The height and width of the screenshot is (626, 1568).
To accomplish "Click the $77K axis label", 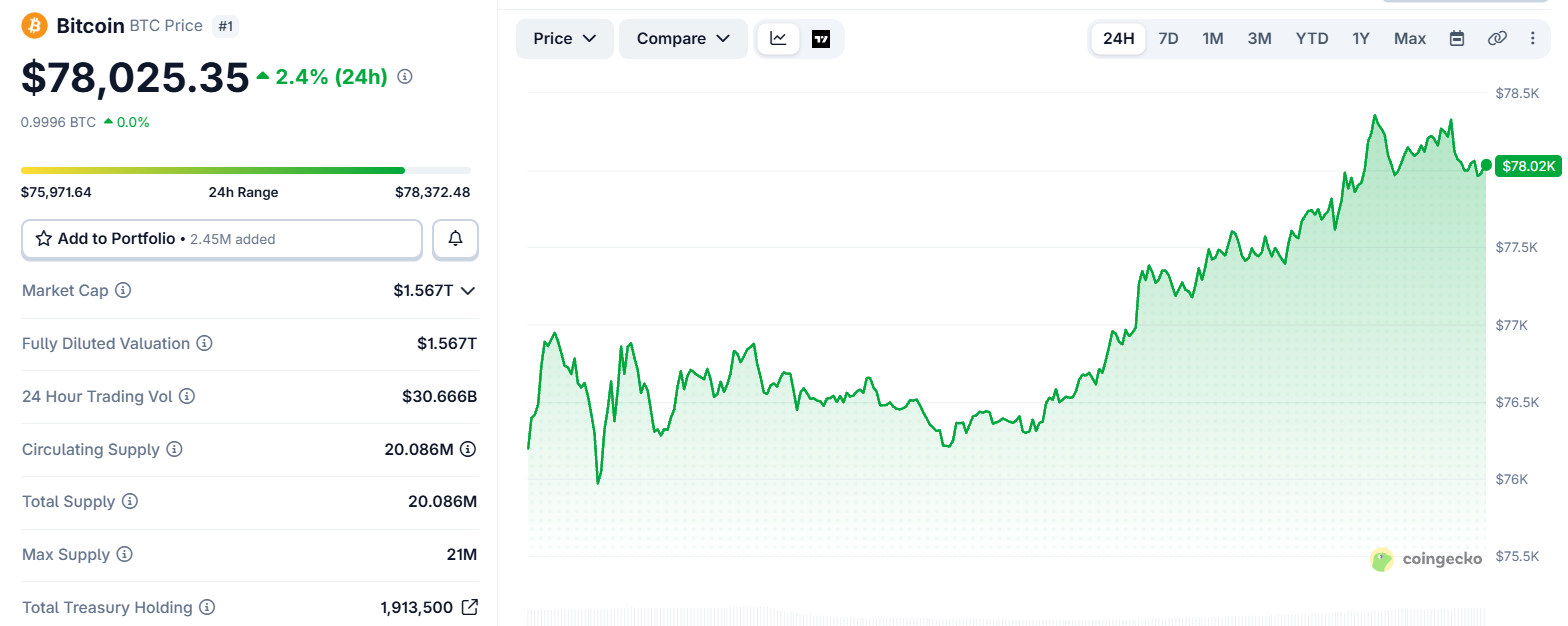I will [x=1511, y=325].
